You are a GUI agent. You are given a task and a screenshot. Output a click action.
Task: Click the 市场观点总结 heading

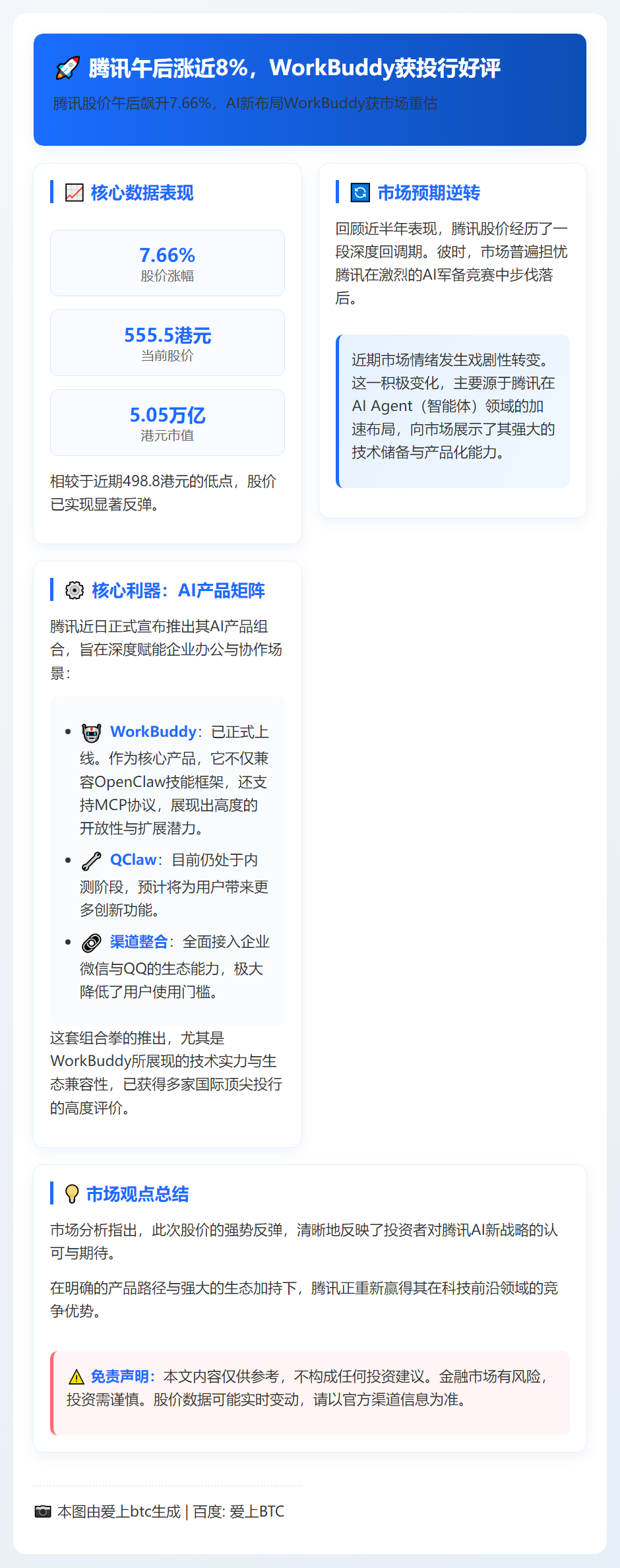(x=138, y=1194)
